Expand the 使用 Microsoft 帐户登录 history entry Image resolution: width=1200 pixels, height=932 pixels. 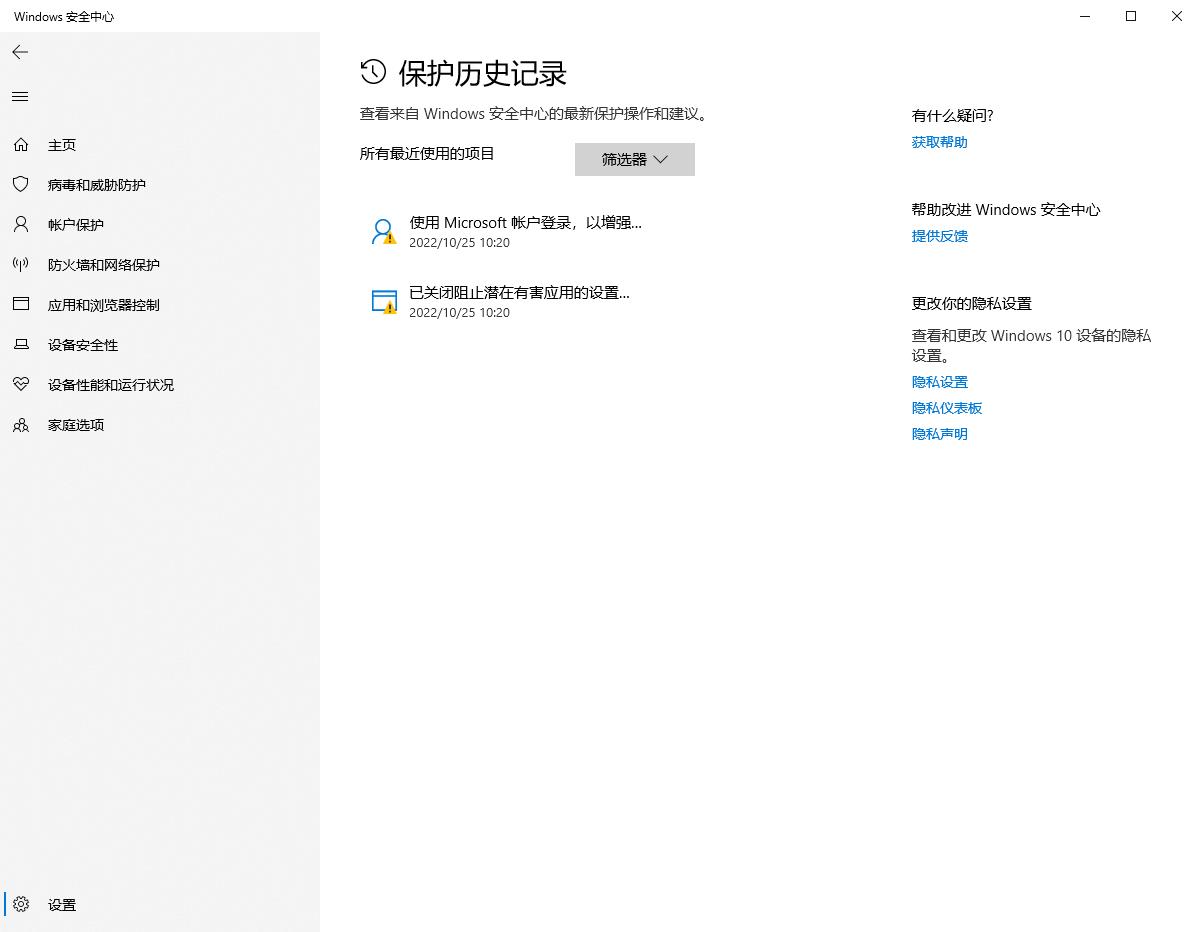(526, 232)
